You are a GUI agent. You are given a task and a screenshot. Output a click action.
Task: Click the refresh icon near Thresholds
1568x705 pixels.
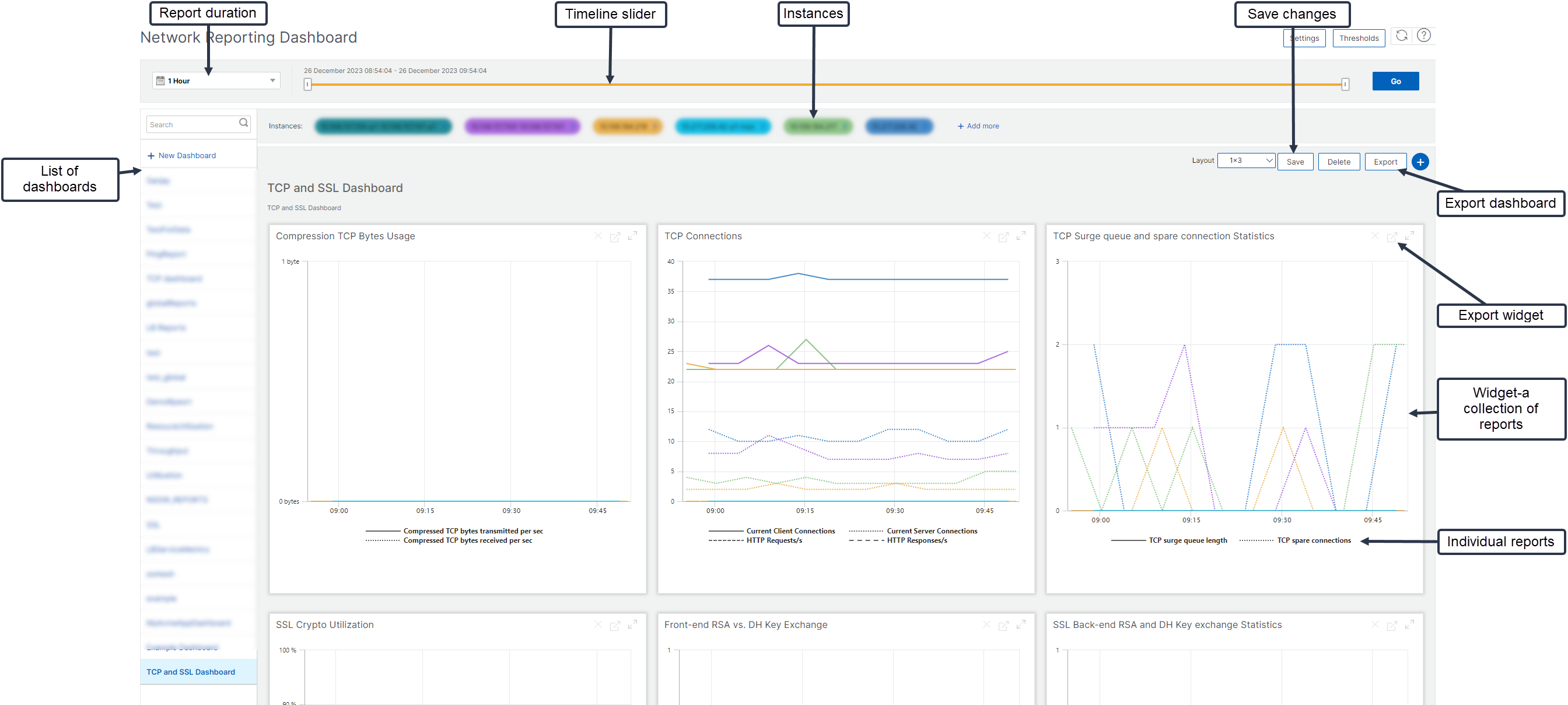click(1402, 36)
